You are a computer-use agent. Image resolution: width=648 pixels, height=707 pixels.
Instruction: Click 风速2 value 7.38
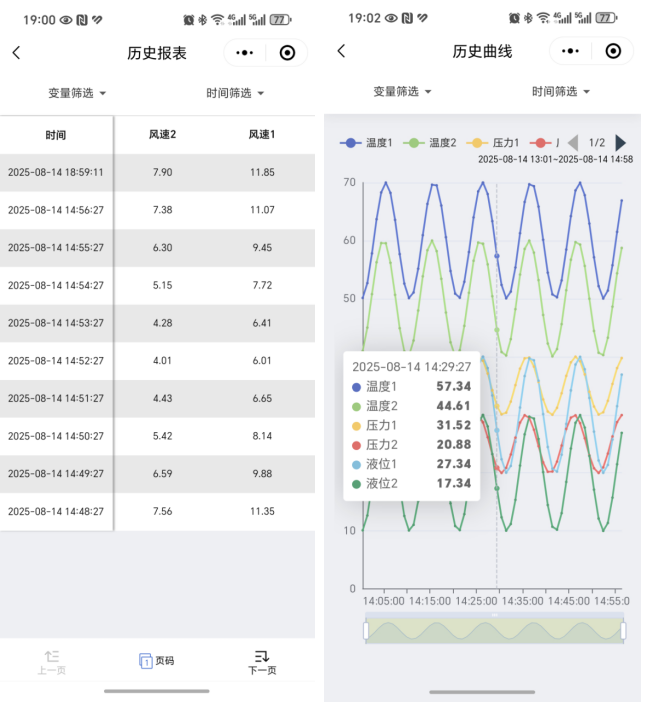point(162,210)
